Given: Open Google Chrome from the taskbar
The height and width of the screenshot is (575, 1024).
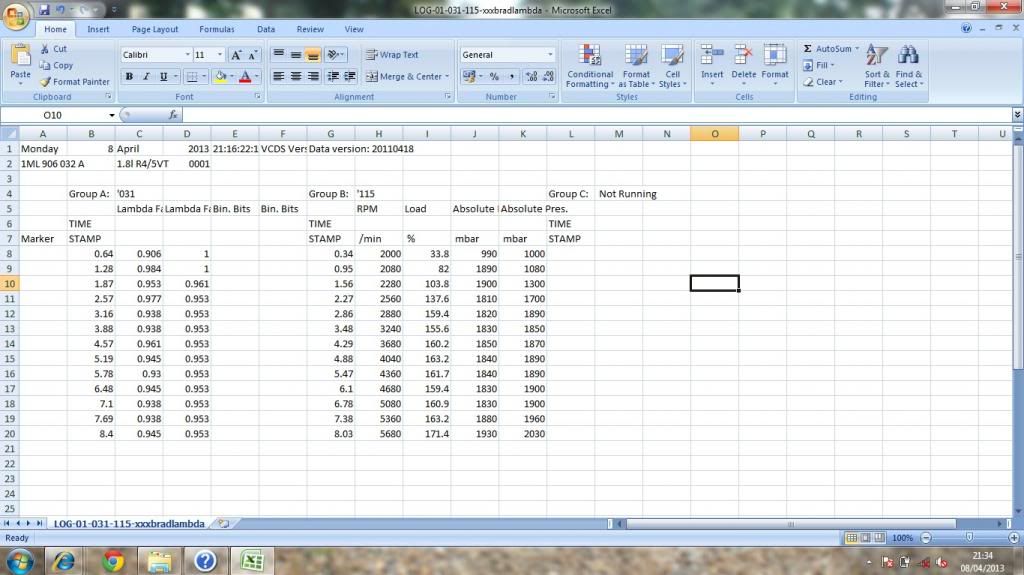Looking at the screenshot, I should [x=112, y=560].
